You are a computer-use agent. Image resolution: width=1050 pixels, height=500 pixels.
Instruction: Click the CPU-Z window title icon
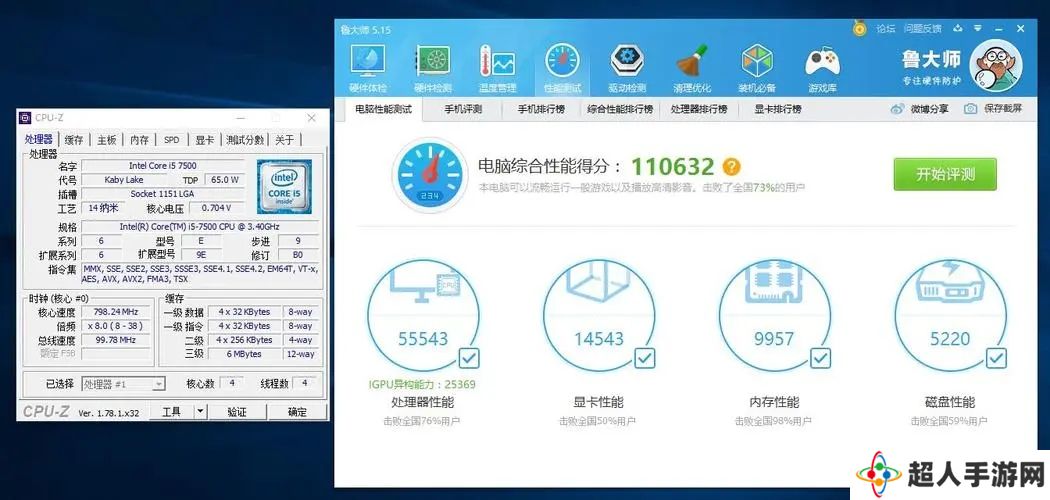click(x=25, y=118)
